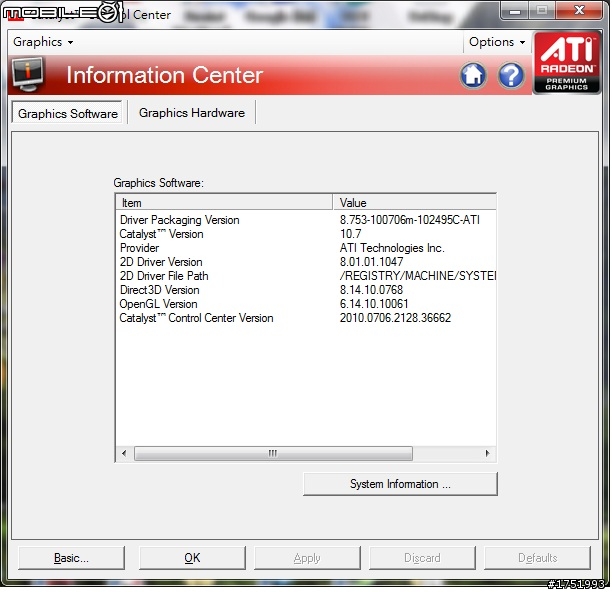612x592 pixels.
Task: Open the Options dropdown menu
Action: click(497, 42)
